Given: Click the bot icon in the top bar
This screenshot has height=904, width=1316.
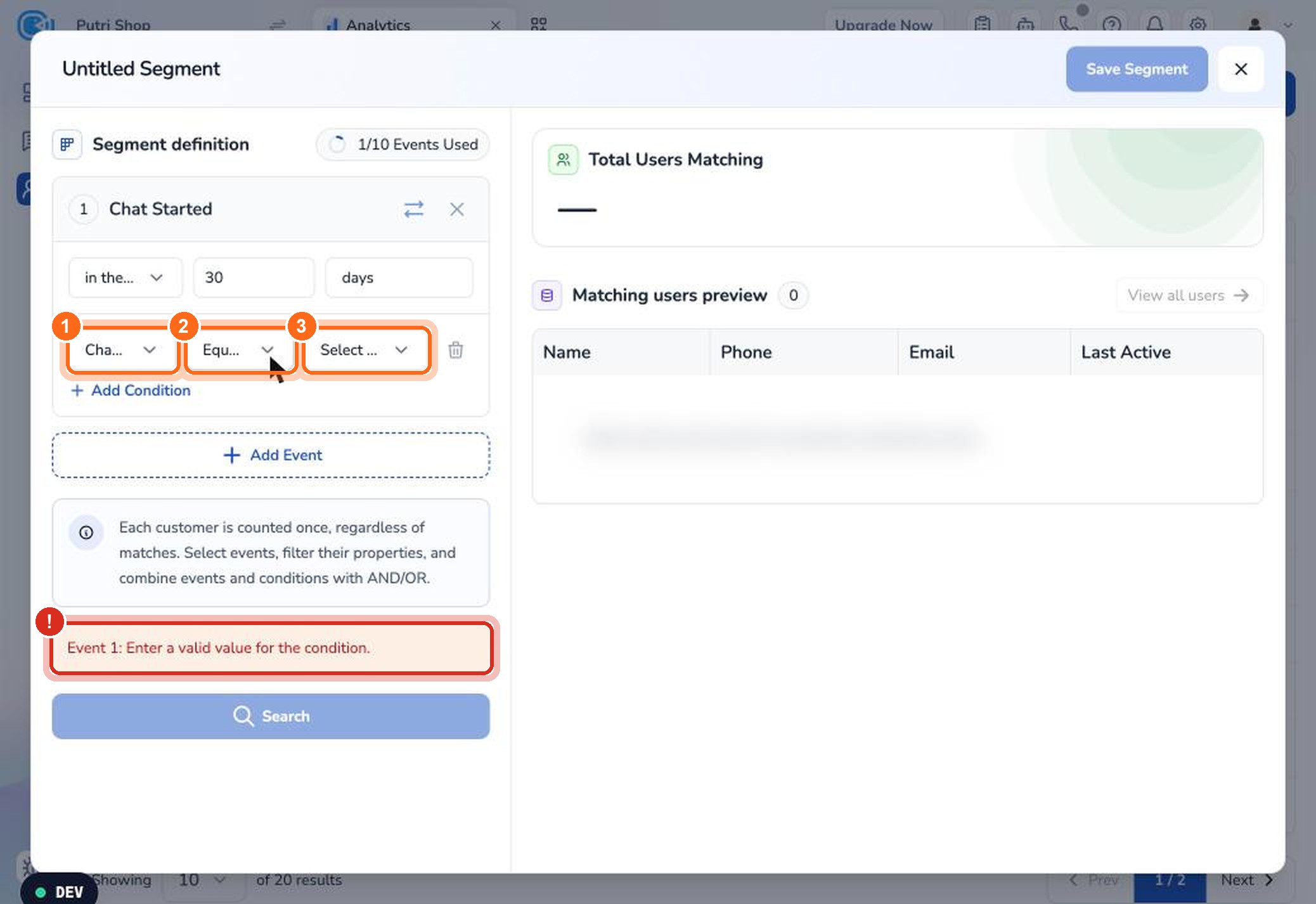Looking at the screenshot, I should [1025, 24].
